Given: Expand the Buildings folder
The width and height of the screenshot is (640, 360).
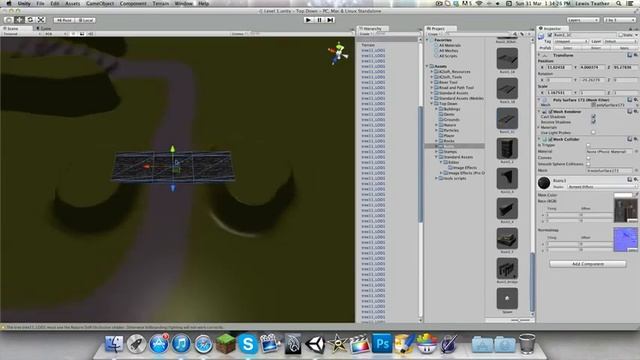Looking at the screenshot, I should point(436,109).
